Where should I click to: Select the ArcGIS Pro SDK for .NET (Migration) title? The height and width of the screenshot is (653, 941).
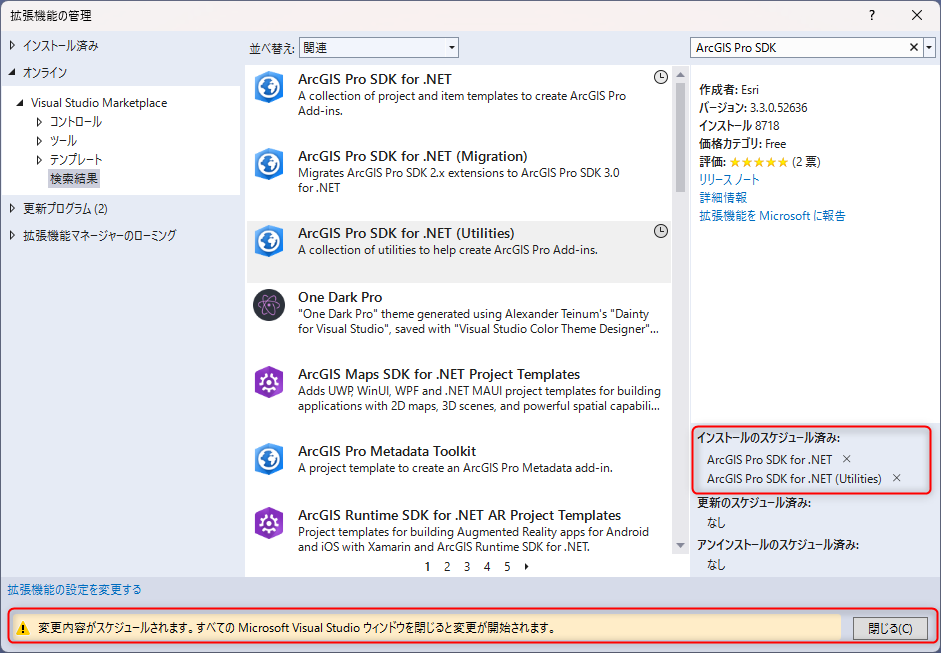(x=413, y=156)
